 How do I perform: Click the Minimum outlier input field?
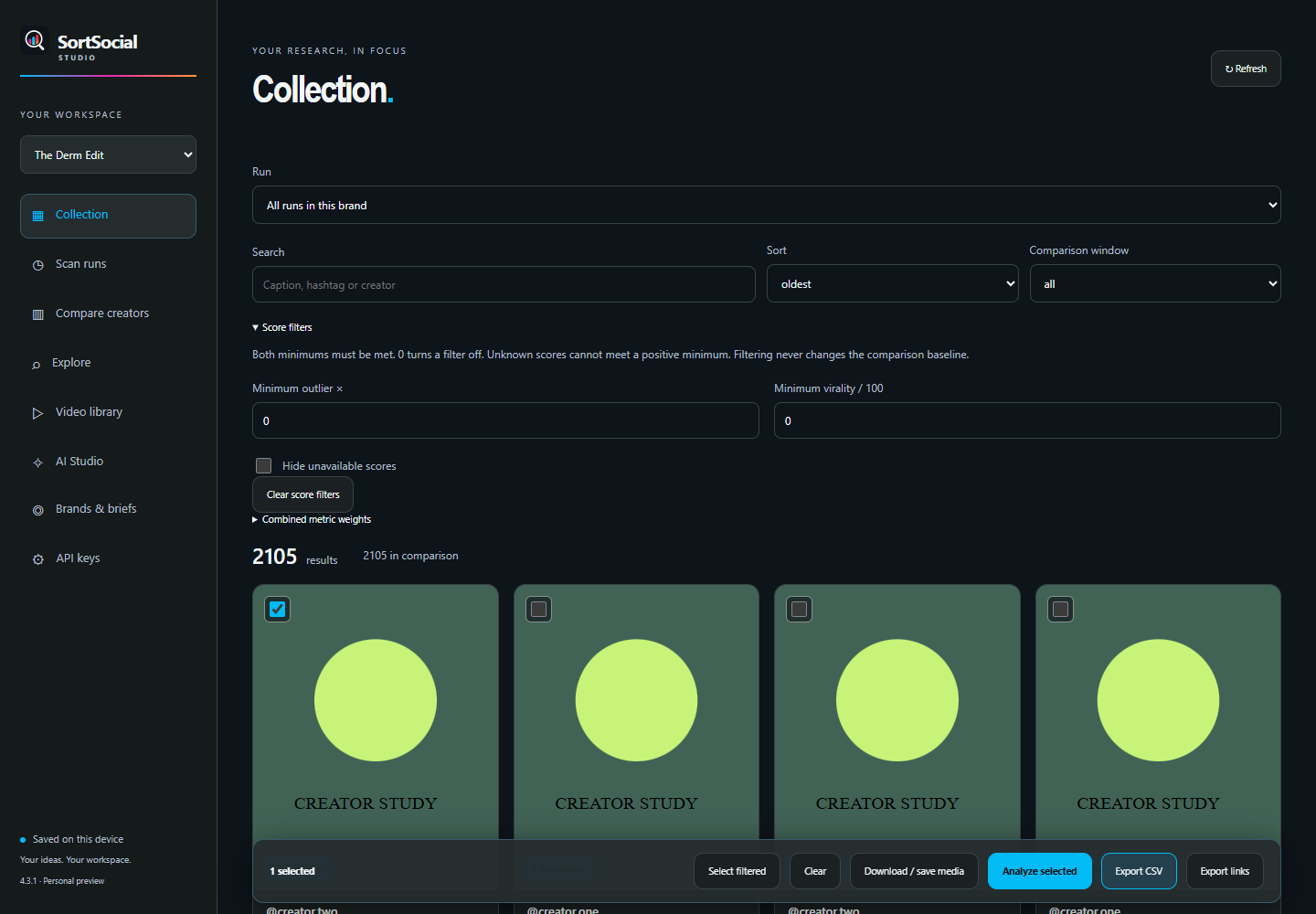(x=505, y=420)
